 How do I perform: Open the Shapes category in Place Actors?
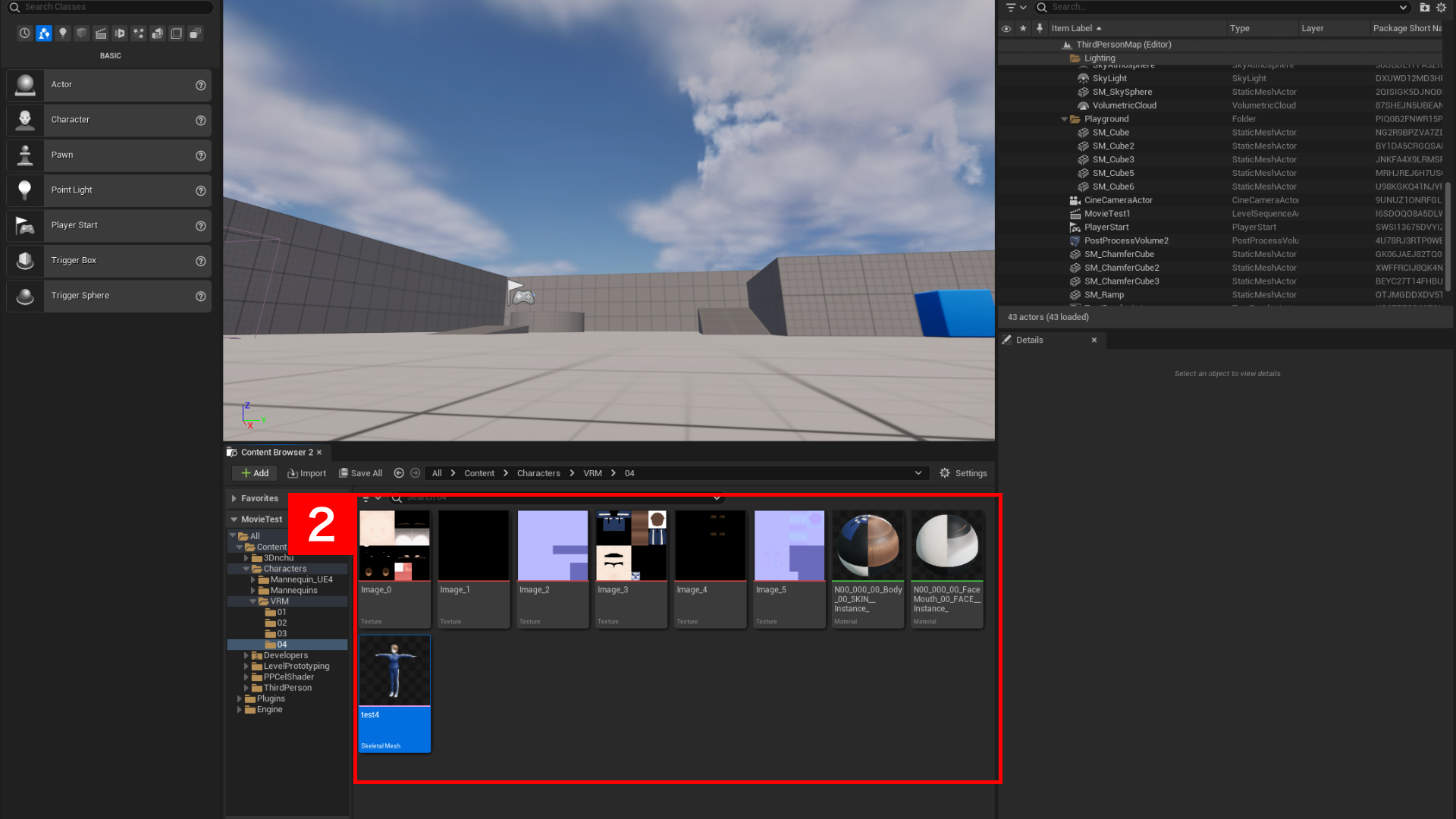tap(81, 33)
